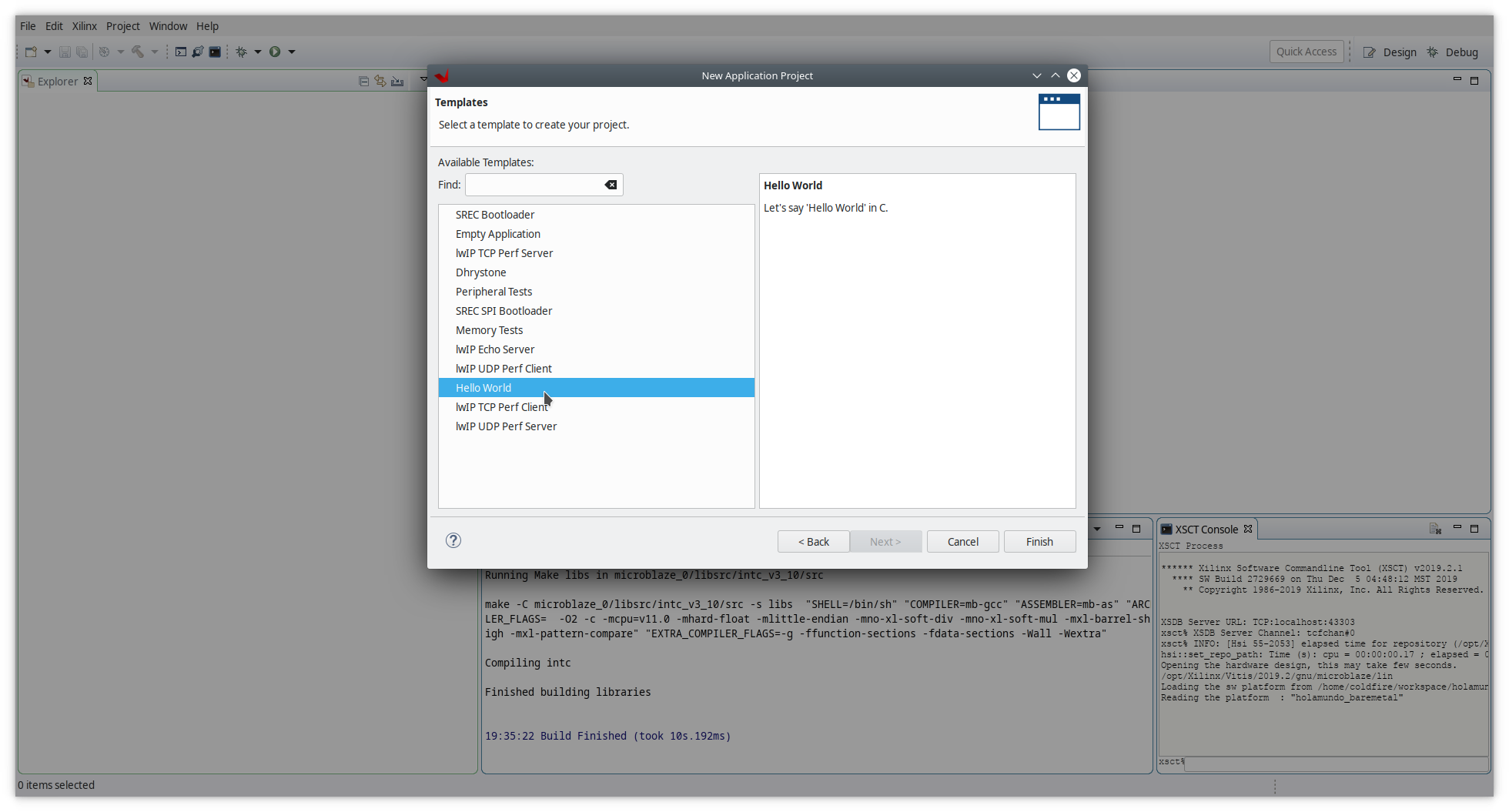Minimize the XSCT Console panel
Viewport: 1509px width, 812px height.
(x=1457, y=528)
